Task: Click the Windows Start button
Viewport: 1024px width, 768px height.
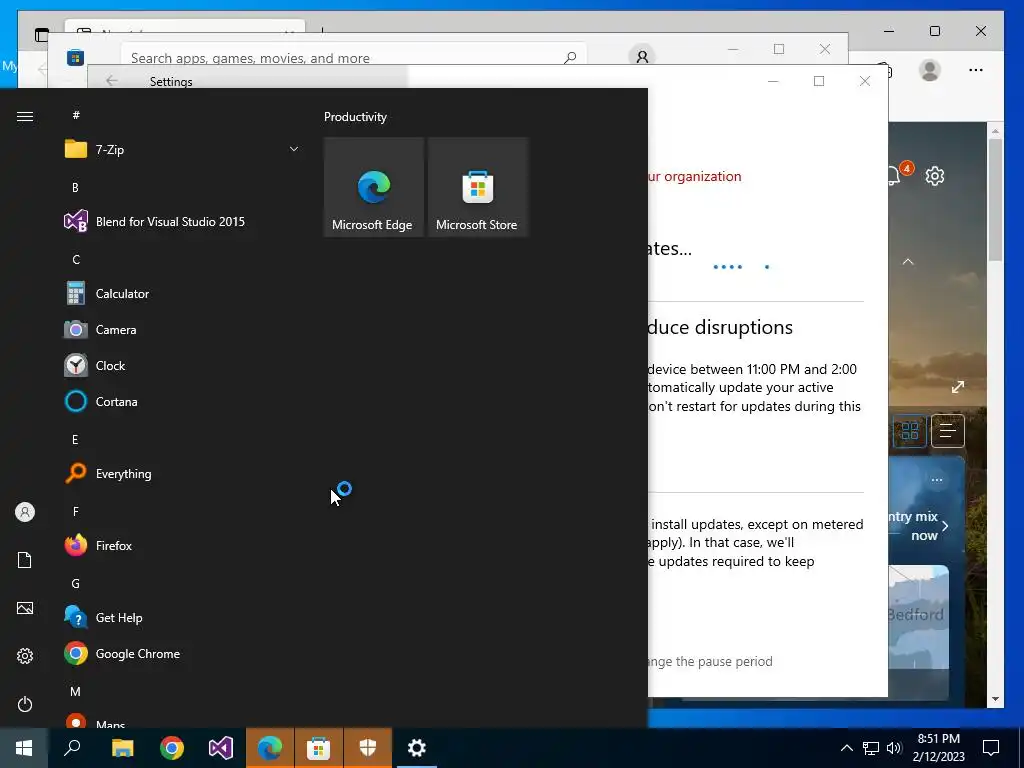Action: click(24, 748)
